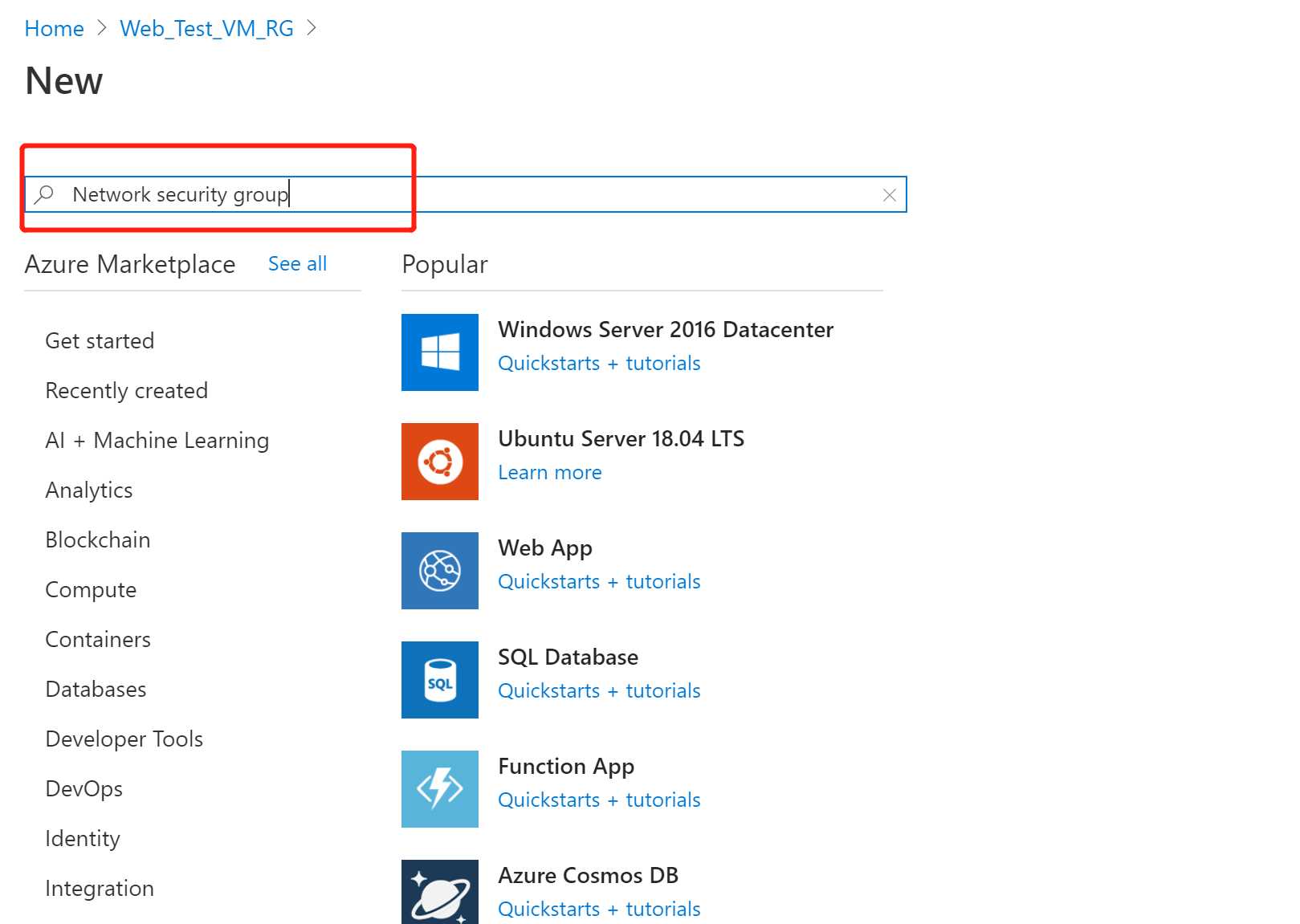Screen dimensions: 1300x924
Task: Click inside the marketplace search field
Action: (466, 194)
